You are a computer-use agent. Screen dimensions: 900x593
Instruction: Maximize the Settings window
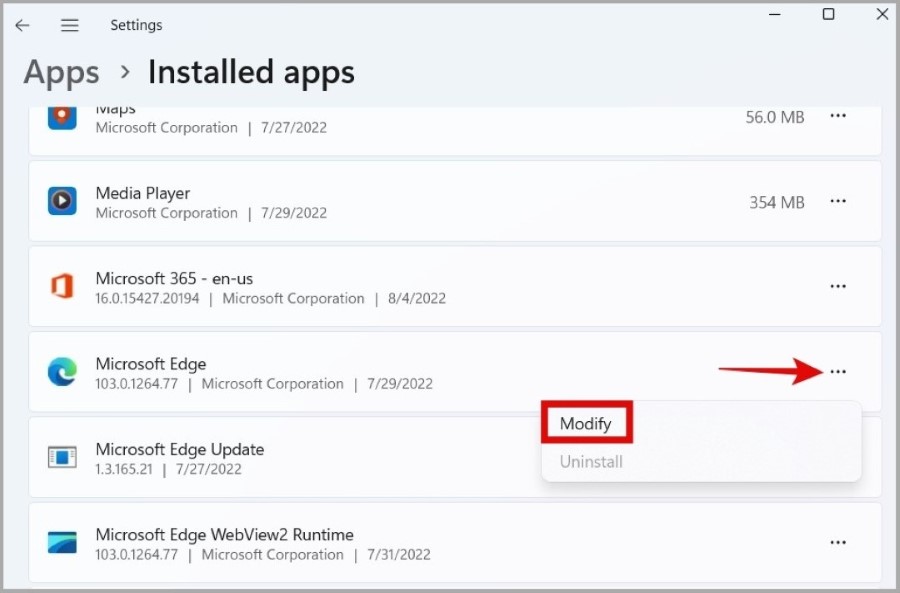[828, 14]
